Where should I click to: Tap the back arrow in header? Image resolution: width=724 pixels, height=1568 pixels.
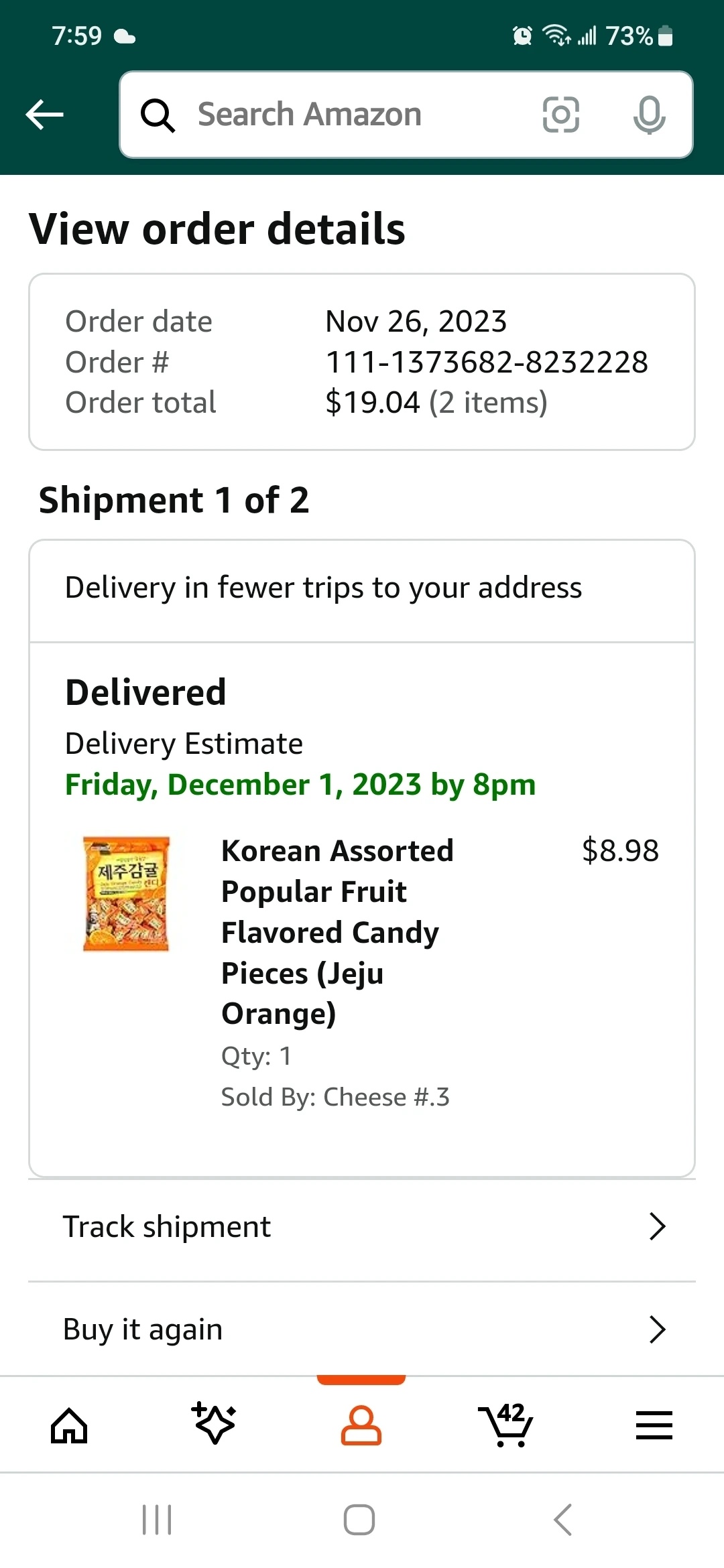45,115
